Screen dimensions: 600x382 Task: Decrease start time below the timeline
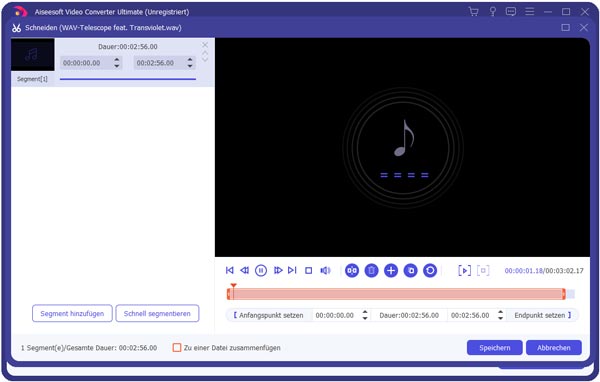(365, 318)
